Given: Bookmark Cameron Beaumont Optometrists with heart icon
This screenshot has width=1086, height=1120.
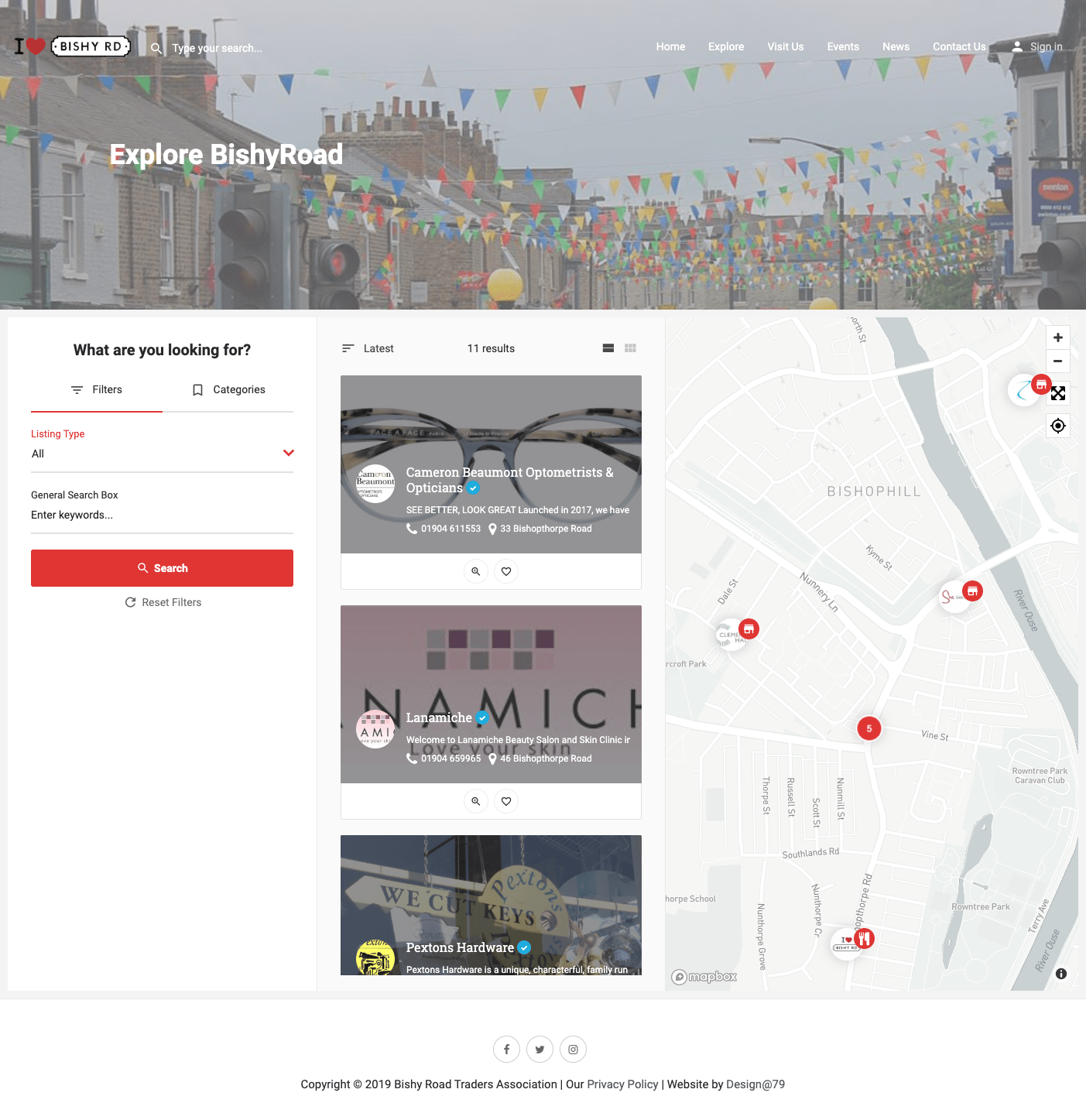Looking at the screenshot, I should coord(506,571).
